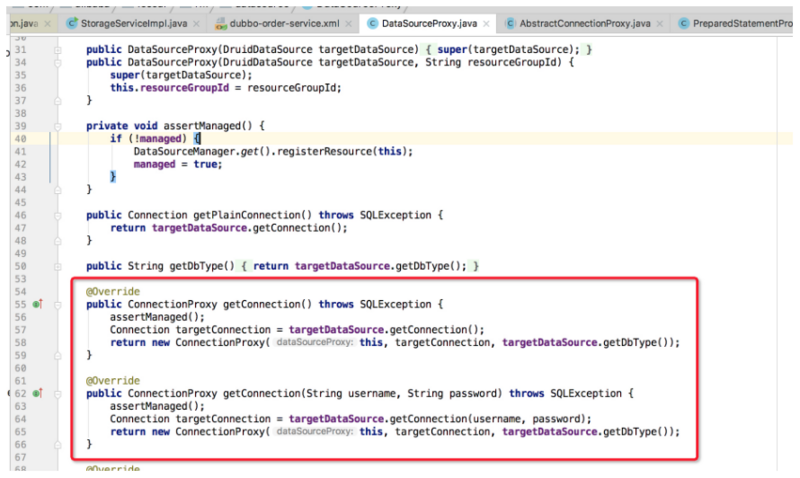Click the assertManaged() call on line 63
The image size is (800, 478).
pyautogui.click(x=157, y=407)
